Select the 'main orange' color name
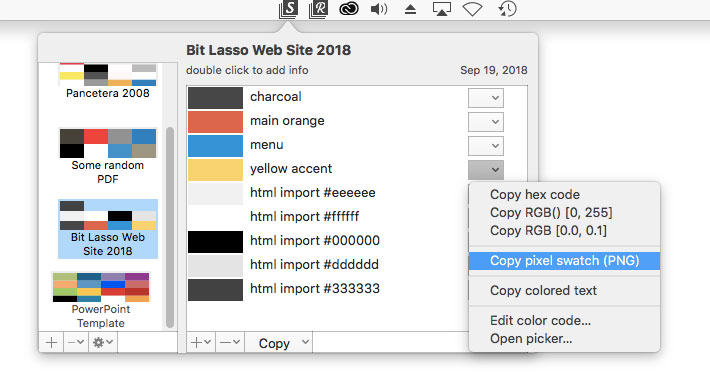 [x=287, y=121]
